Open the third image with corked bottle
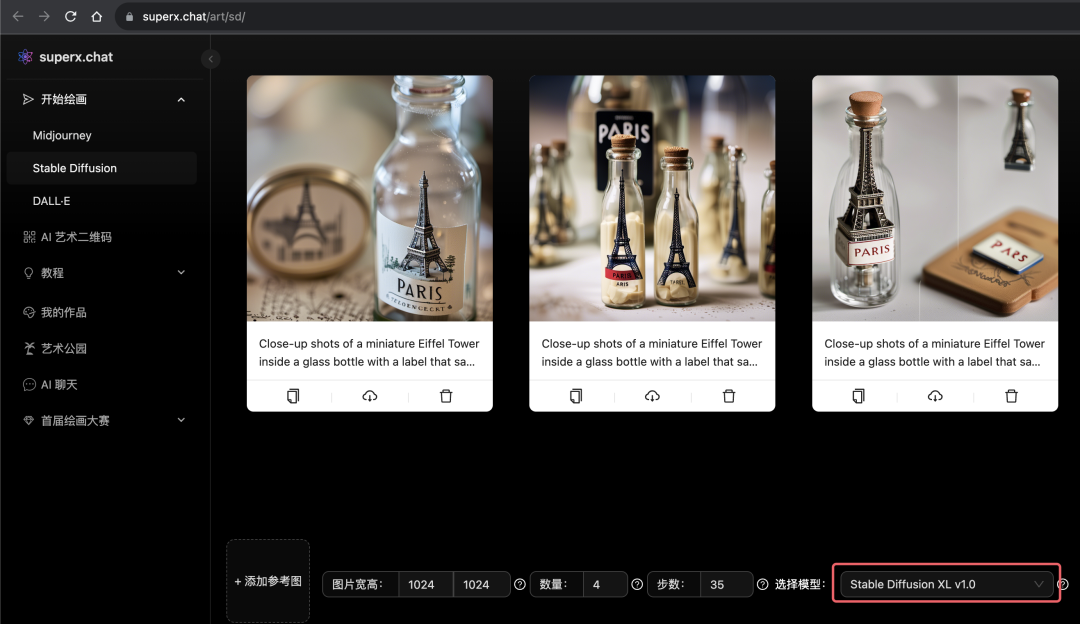The width and height of the screenshot is (1080, 624). click(x=935, y=198)
